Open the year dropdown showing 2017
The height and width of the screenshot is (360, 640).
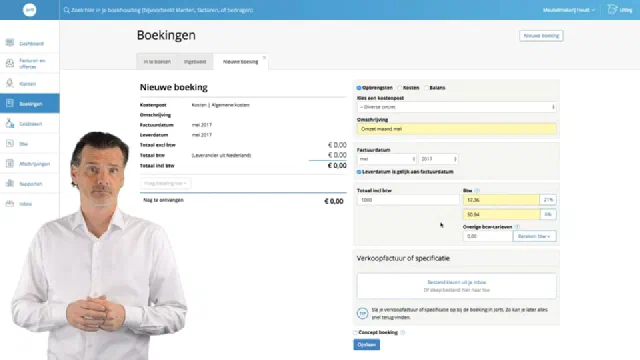tap(438, 159)
